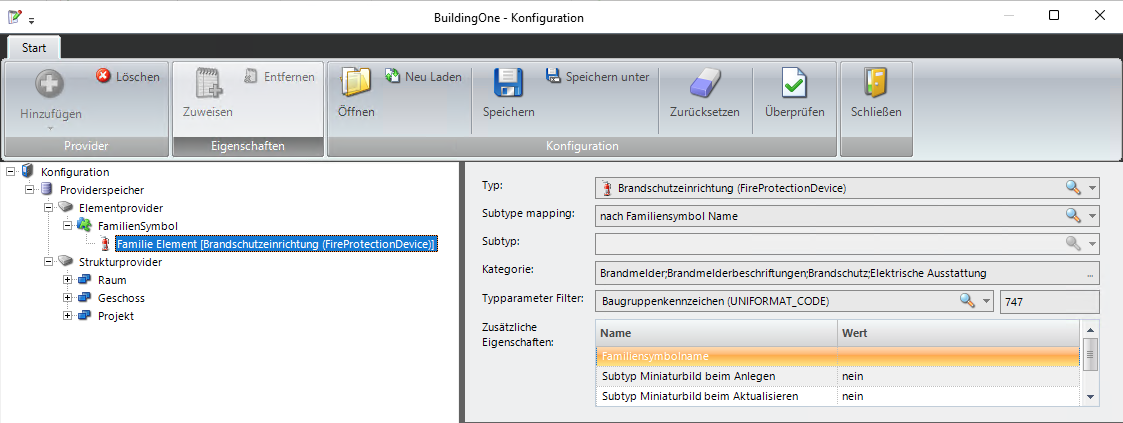Screen dimensions: 1123x423
Task: Expand the Raum node
Action: coord(67,280)
